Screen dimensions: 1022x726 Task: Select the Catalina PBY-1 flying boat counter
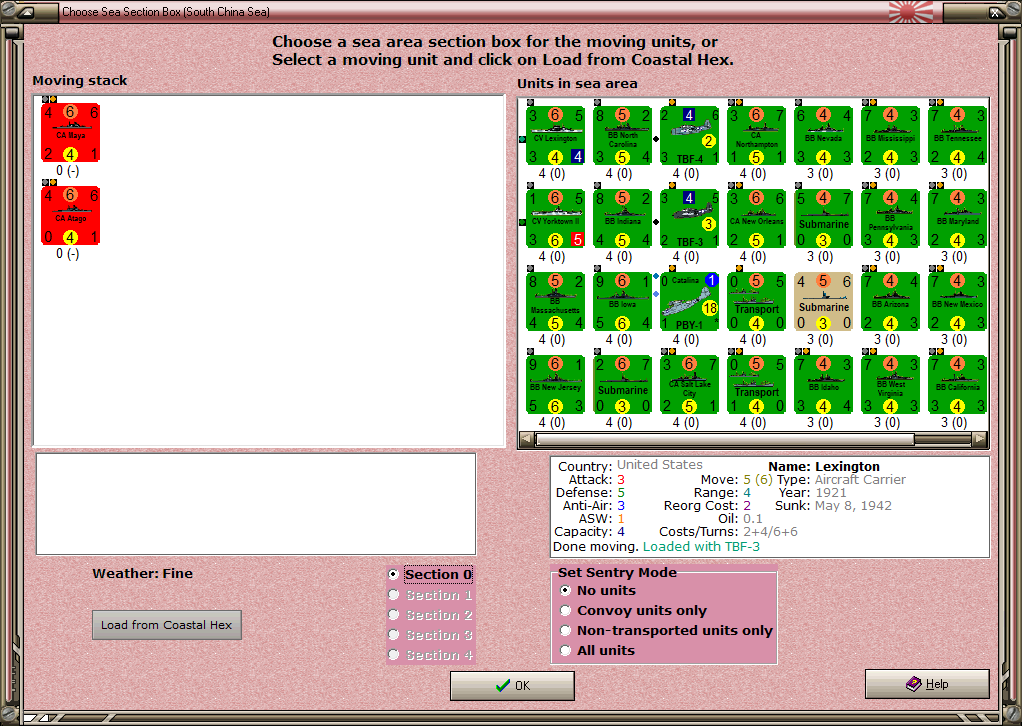pos(690,302)
